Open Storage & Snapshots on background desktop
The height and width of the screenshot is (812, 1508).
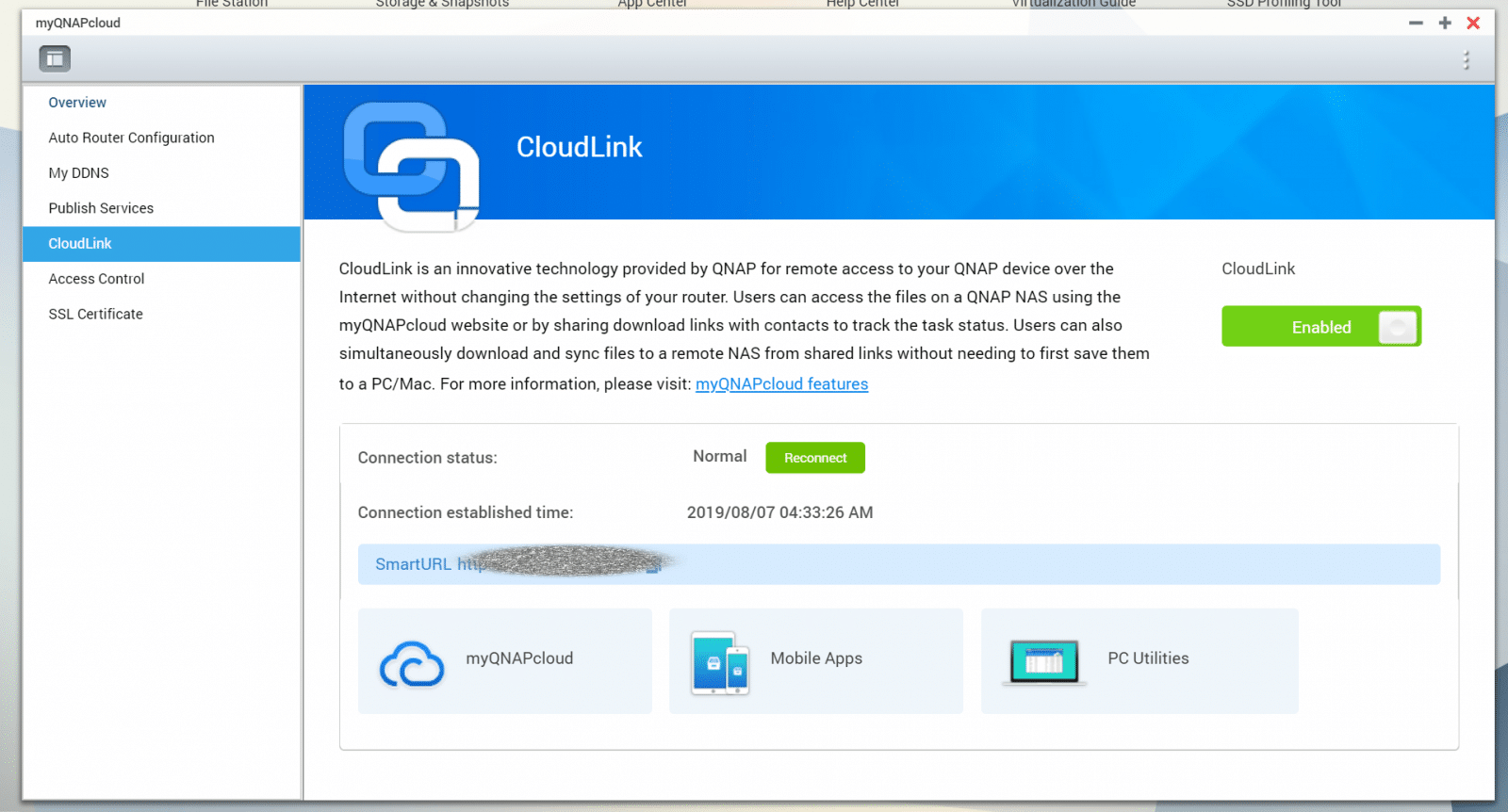point(442,4)
